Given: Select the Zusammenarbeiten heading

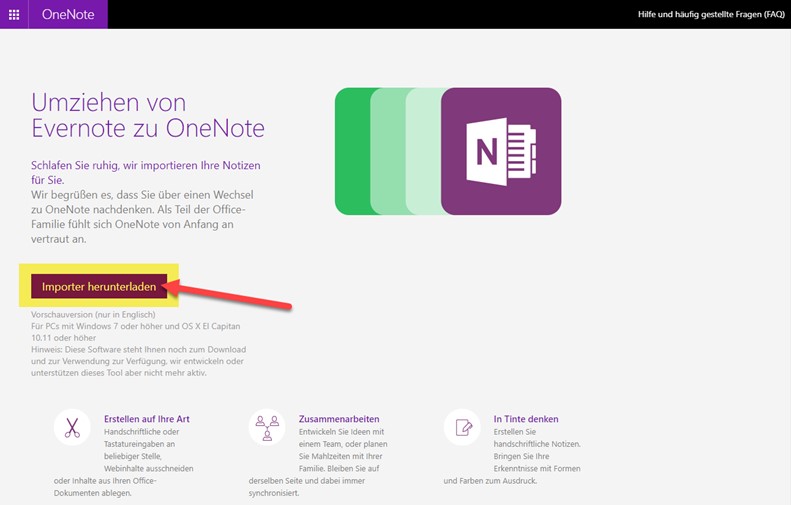Looking at the screenshot, I should pyautogui.click(x=339, y=419).
